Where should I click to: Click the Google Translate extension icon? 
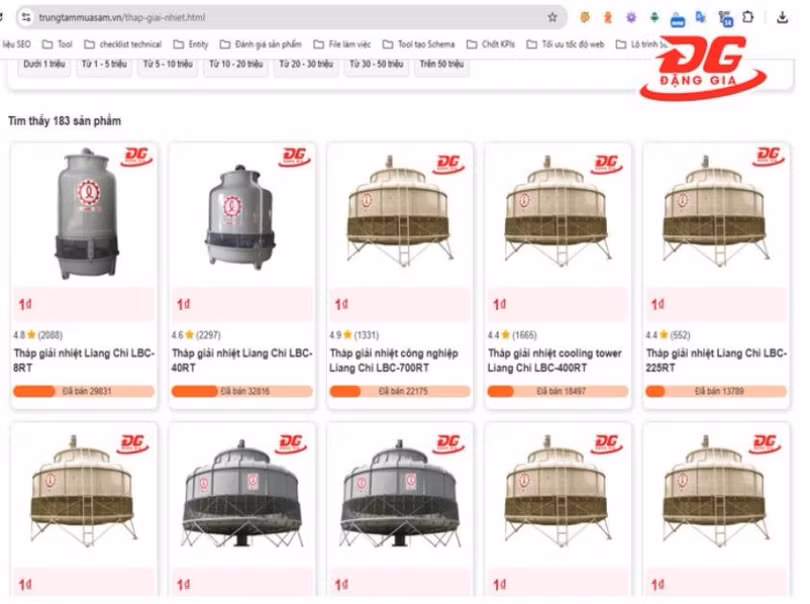click(700, 18)
